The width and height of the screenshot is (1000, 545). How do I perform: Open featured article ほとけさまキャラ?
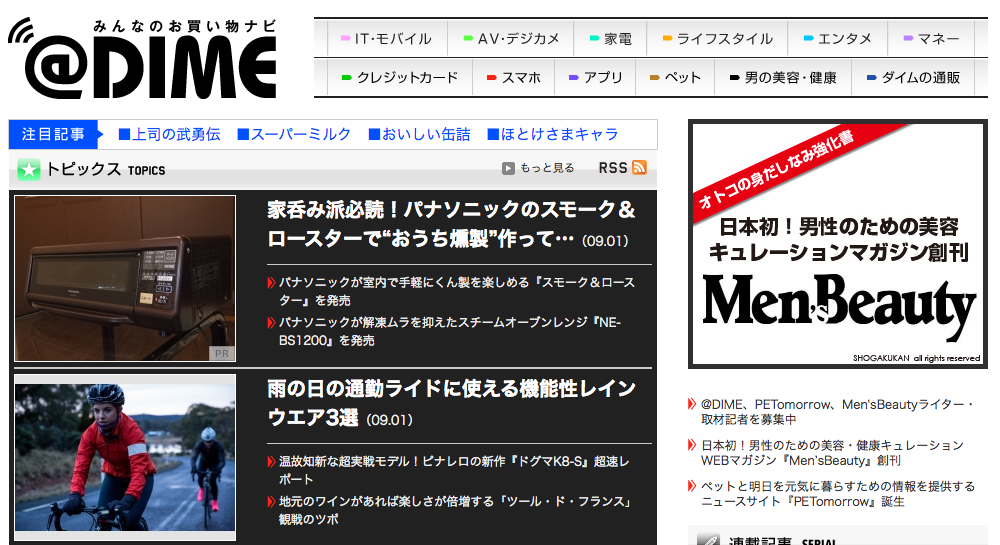[x=553, y=134]
